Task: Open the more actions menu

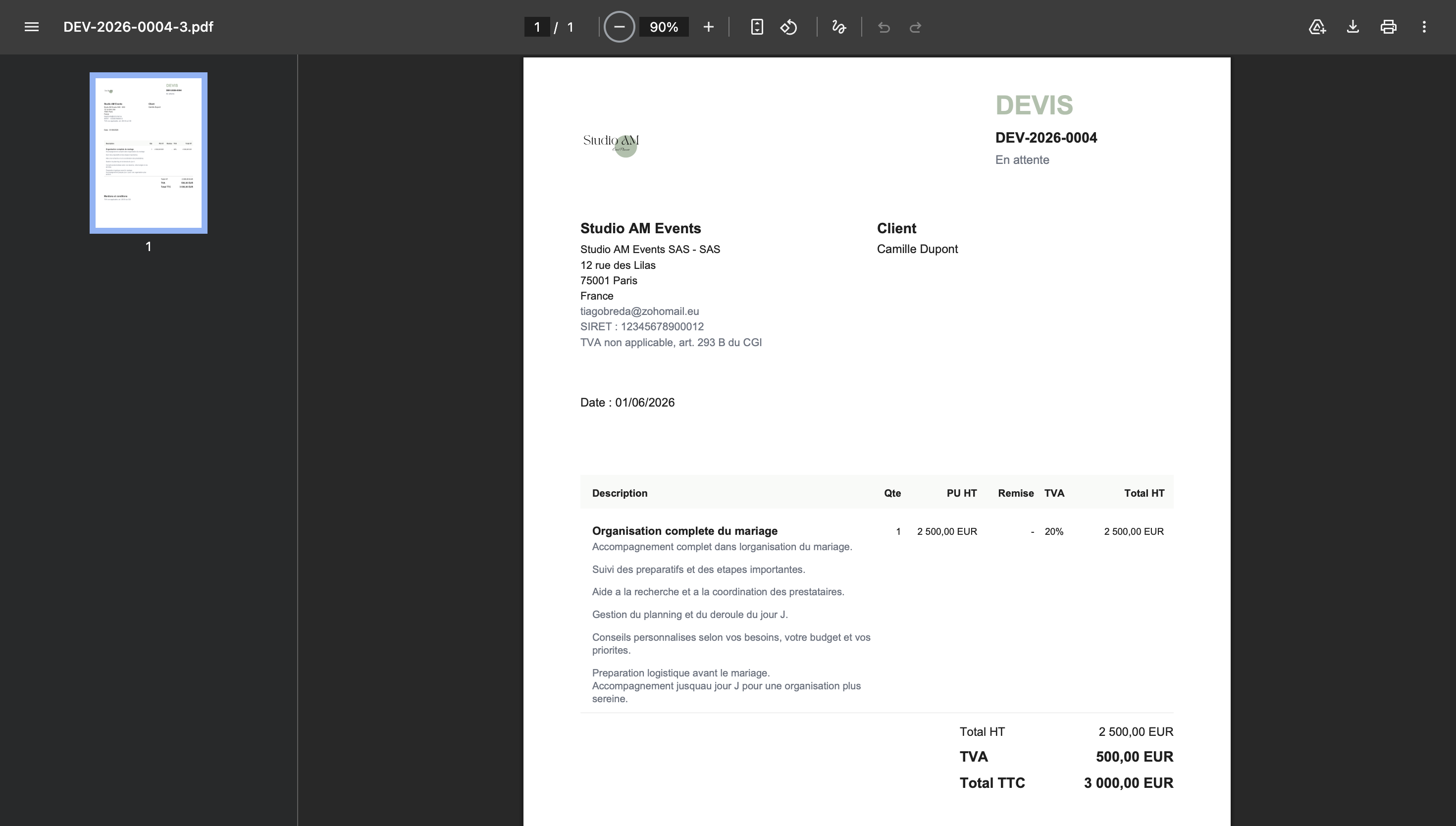Action: coord(1424,27)
